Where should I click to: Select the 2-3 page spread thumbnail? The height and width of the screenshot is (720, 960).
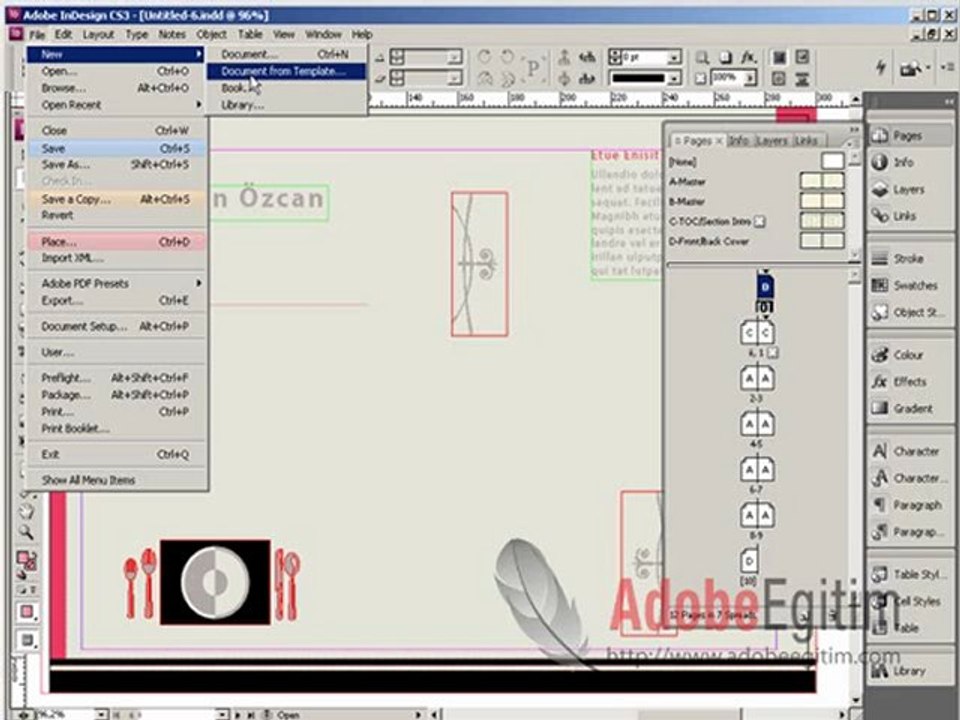coord(757,379)
